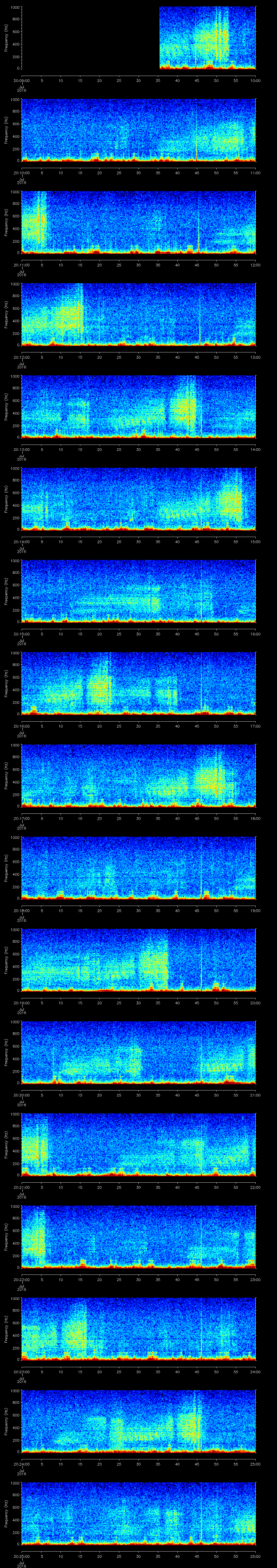Click the 20:20:00 time axis label
This screenshot has height=1568, width=277.
point(21,1095)
